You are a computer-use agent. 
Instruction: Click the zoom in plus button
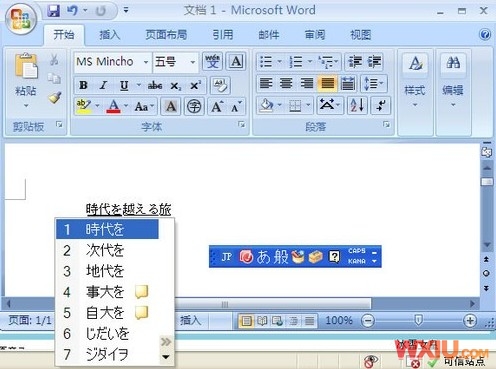[x=470, y=321]
